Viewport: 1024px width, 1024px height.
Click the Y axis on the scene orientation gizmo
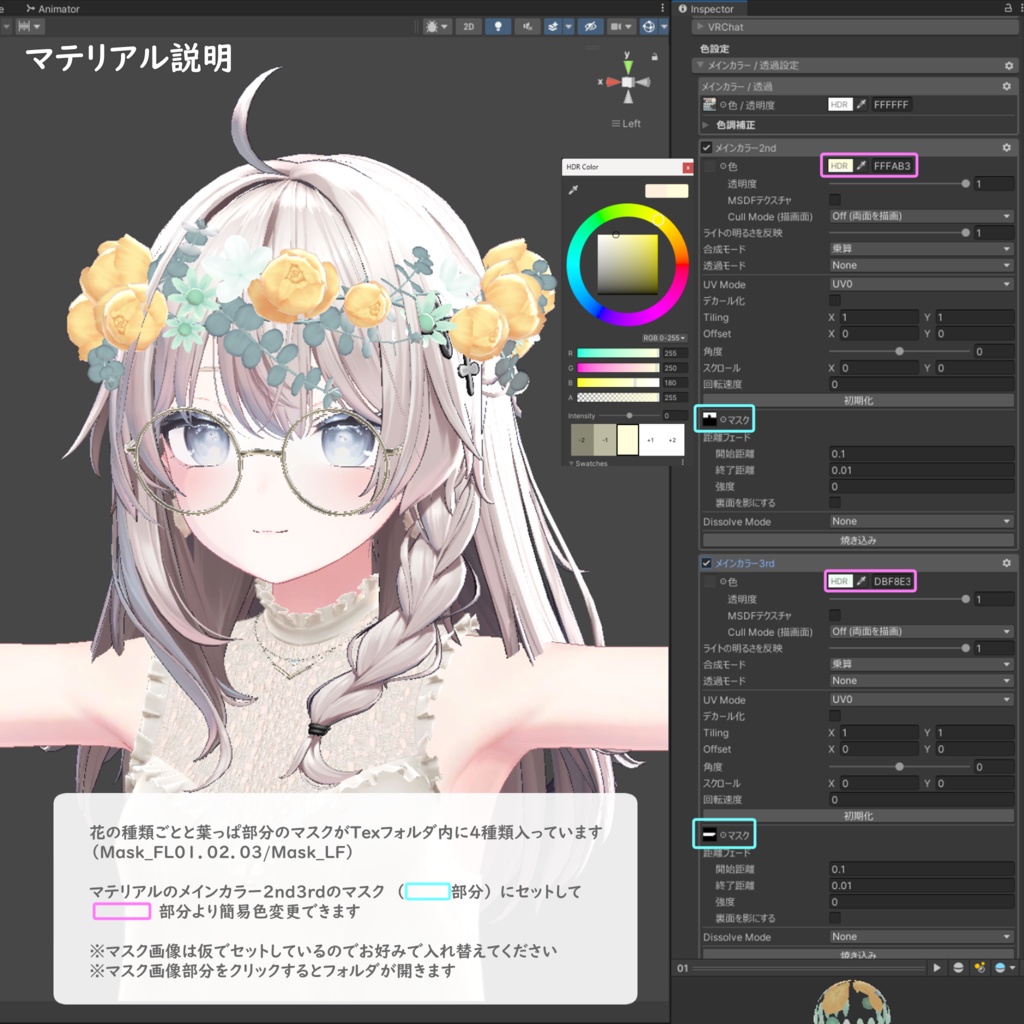tap(628, 67)
